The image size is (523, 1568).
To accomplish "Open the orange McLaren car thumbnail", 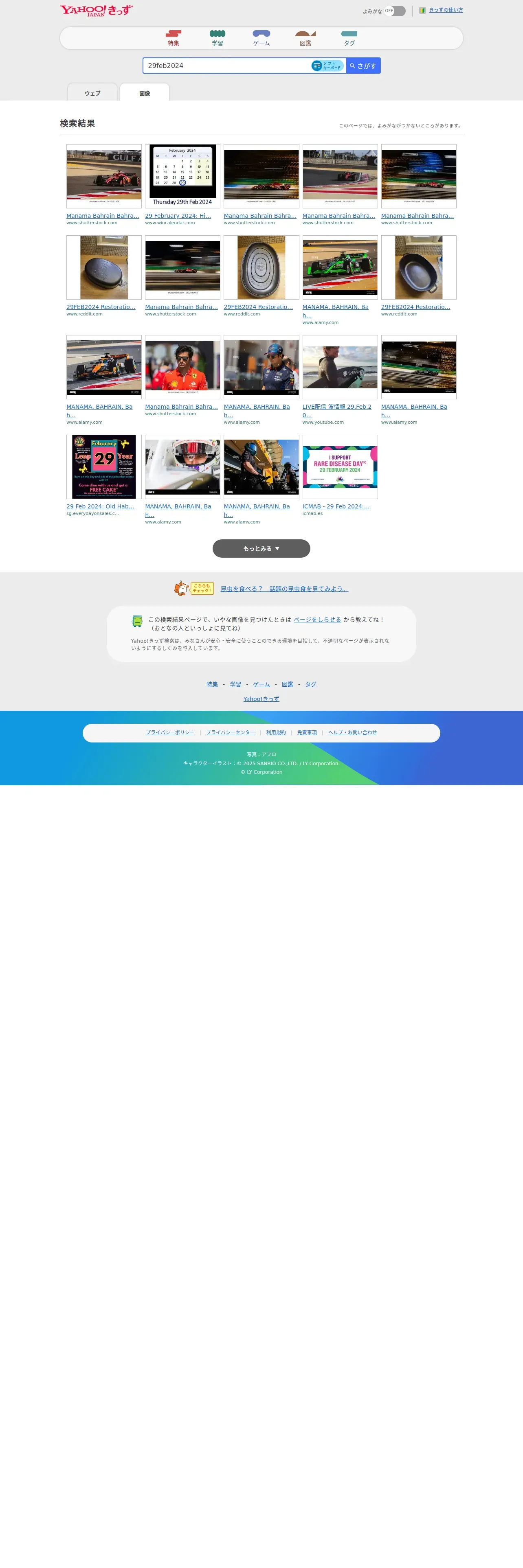I will (x=104, y=367).
